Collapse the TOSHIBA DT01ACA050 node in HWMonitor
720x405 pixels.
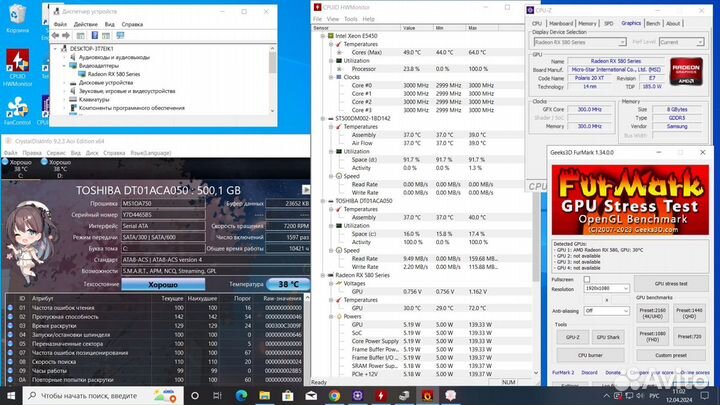(x=323, y=201)
